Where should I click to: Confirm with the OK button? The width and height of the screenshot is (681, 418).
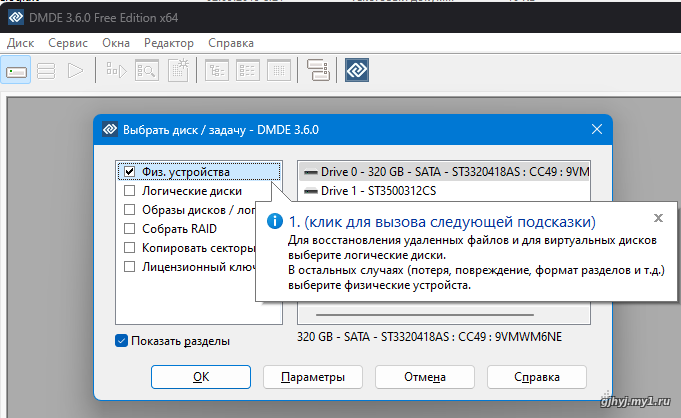[201, 377]
